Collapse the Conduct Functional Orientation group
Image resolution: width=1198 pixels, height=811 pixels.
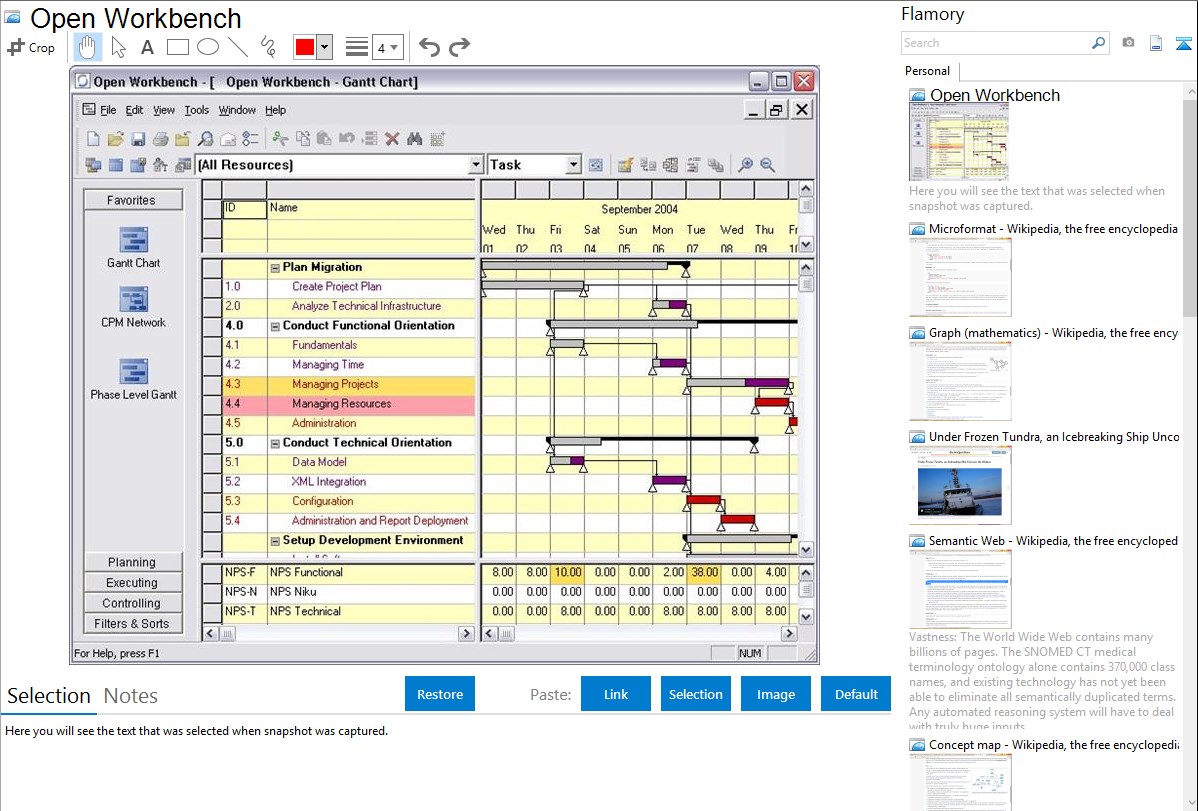[x=275, y=326]
